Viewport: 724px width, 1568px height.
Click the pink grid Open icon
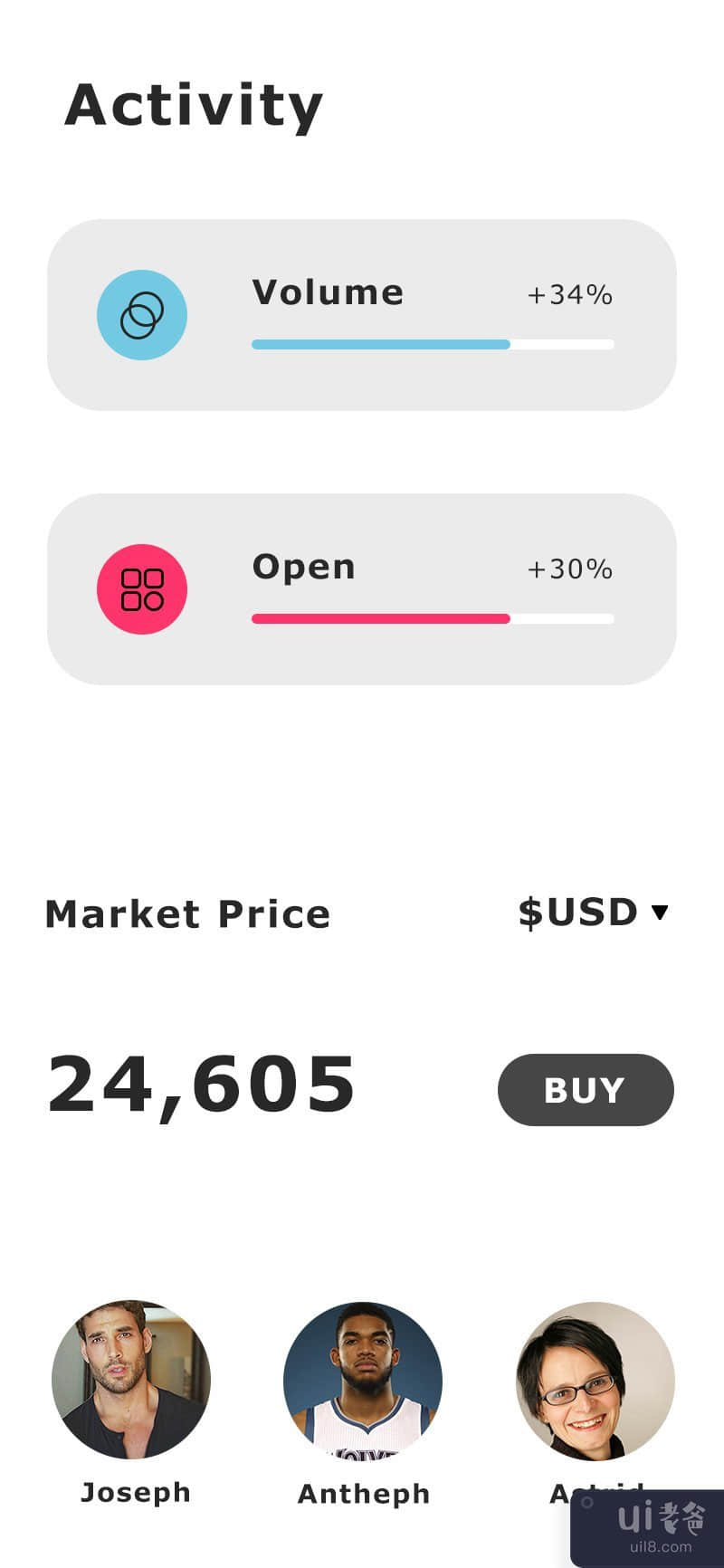point(142,589)
